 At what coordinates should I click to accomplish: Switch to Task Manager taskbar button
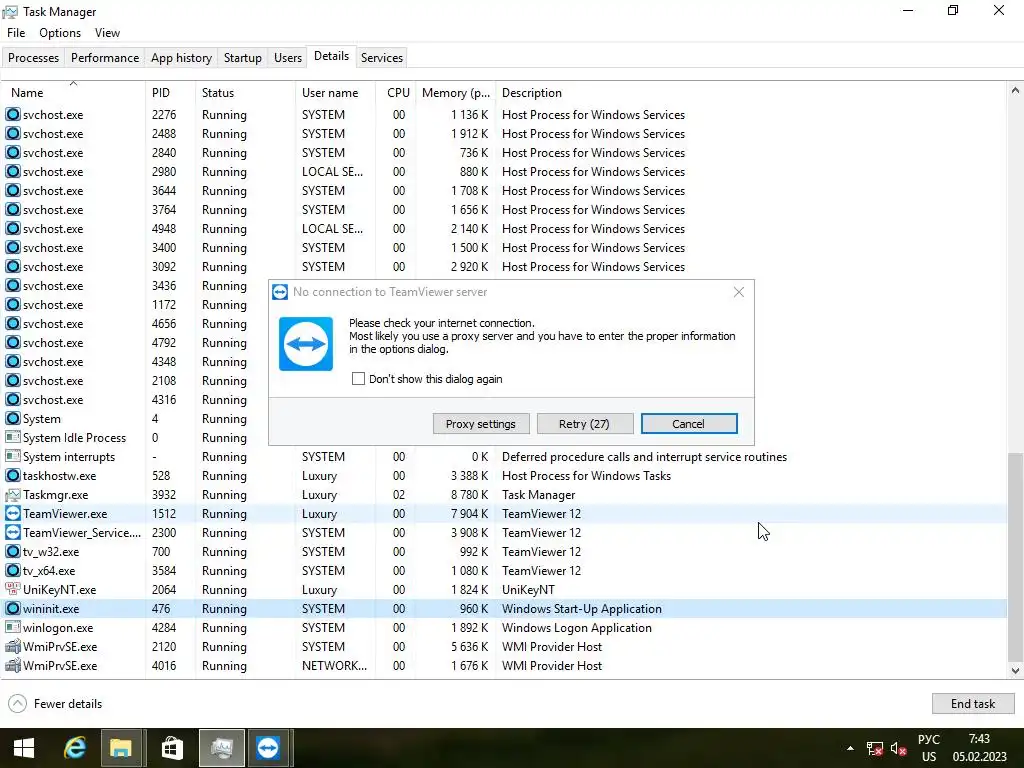click(x=222, y=748)
